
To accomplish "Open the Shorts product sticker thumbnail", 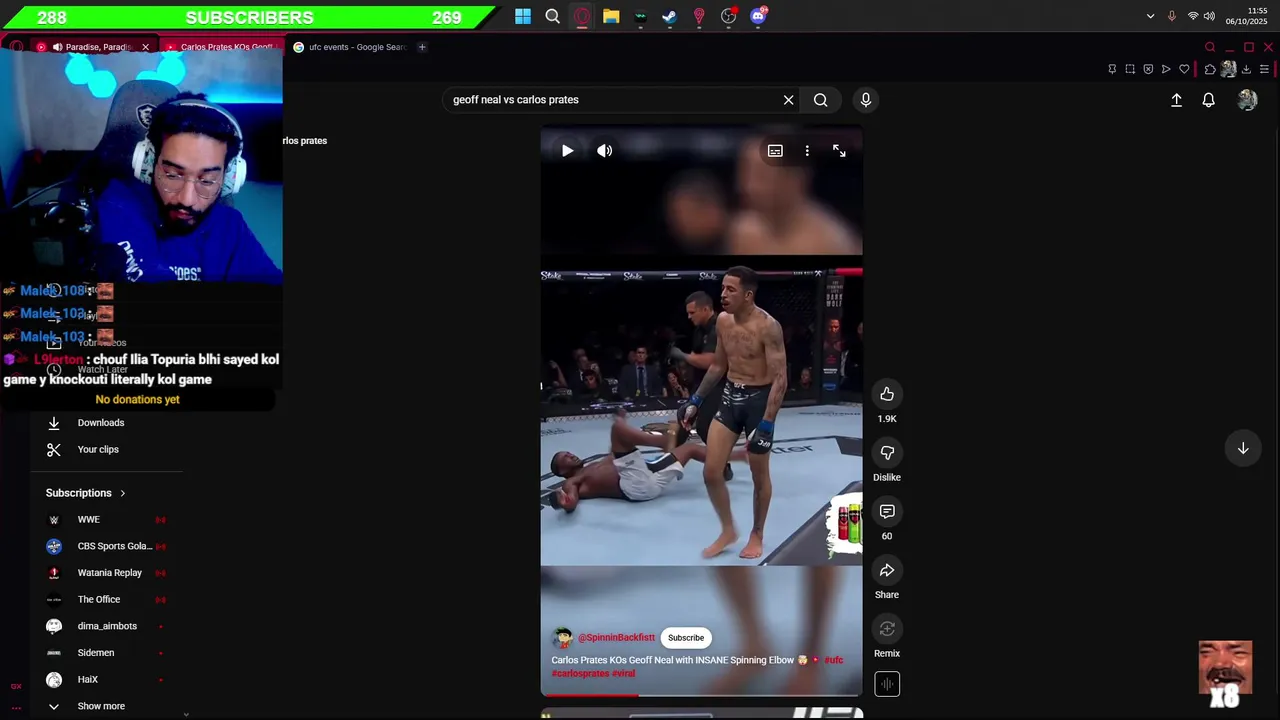I will click(846, 525).
